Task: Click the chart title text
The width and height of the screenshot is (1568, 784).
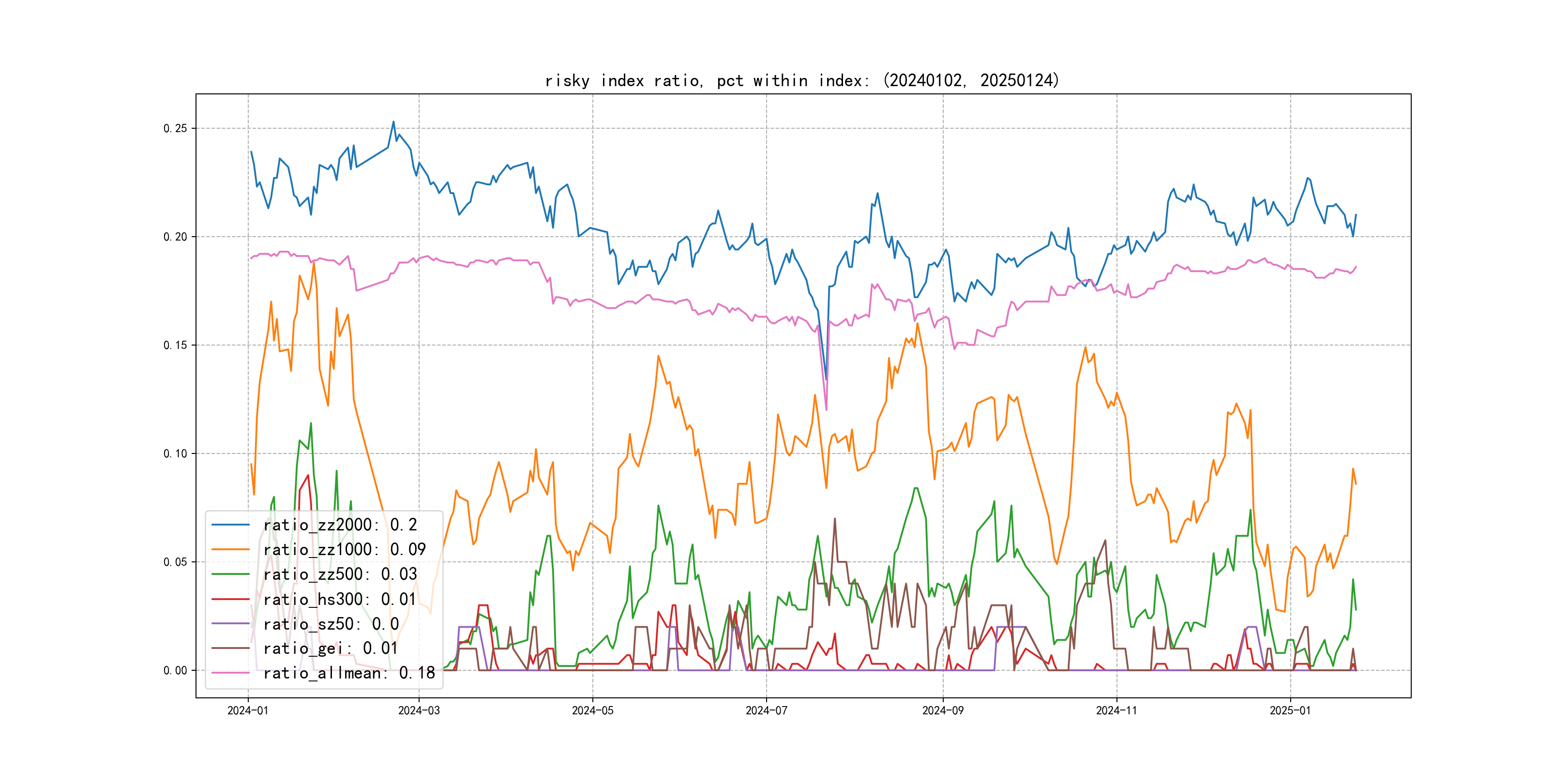Action: [x=801, y=81]
